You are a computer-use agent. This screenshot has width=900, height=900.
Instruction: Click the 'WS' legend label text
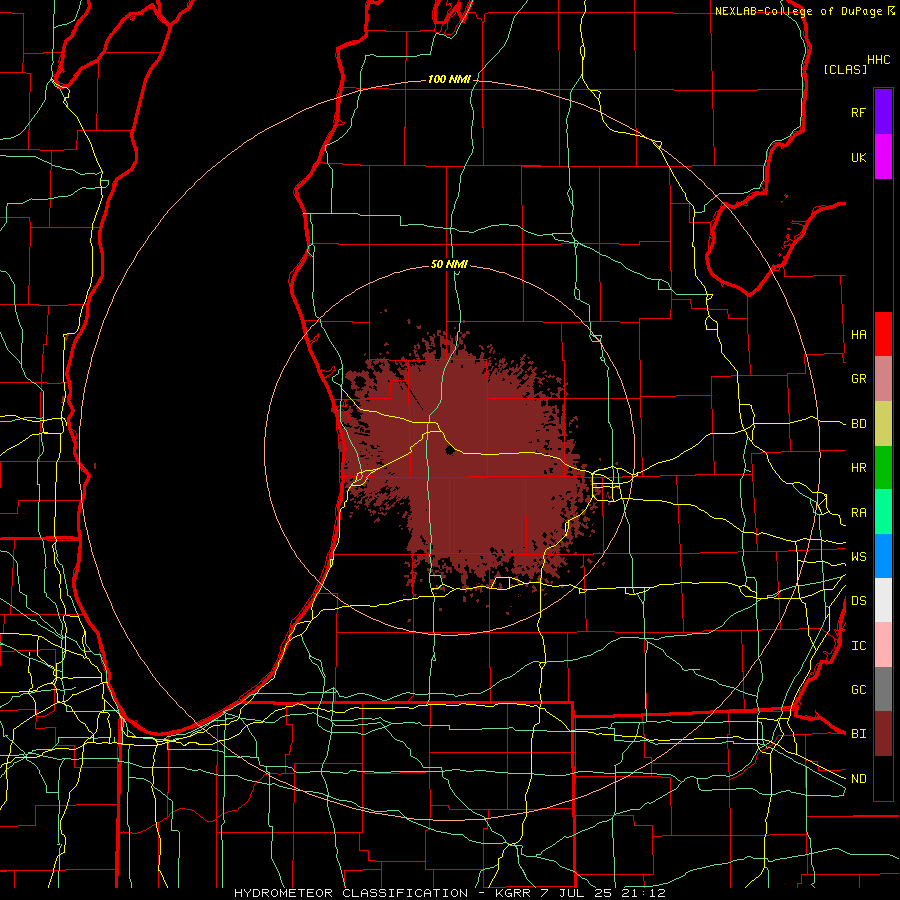tap(858, 556)
